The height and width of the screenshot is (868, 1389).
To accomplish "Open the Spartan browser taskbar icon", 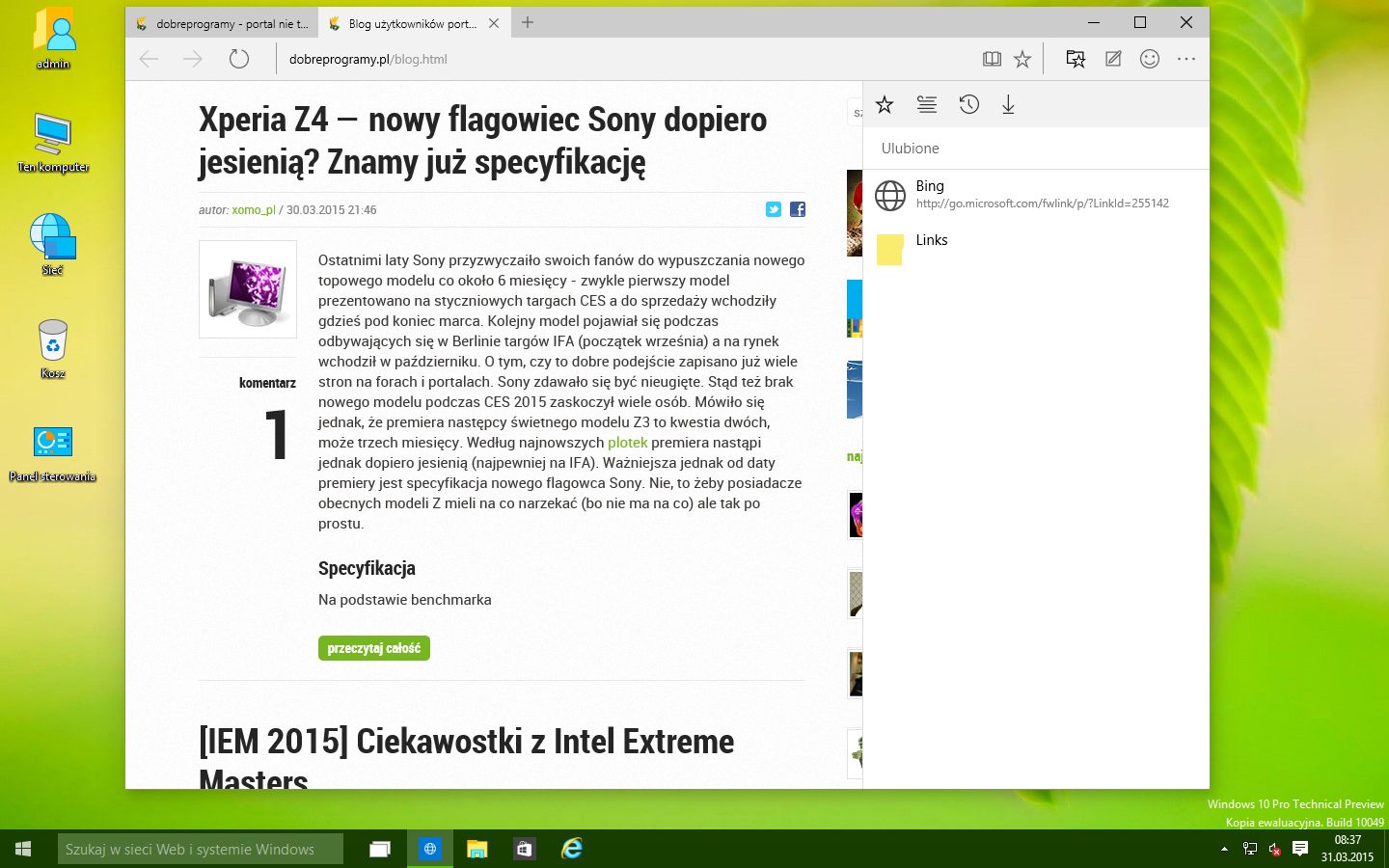I will click(430, 849).
